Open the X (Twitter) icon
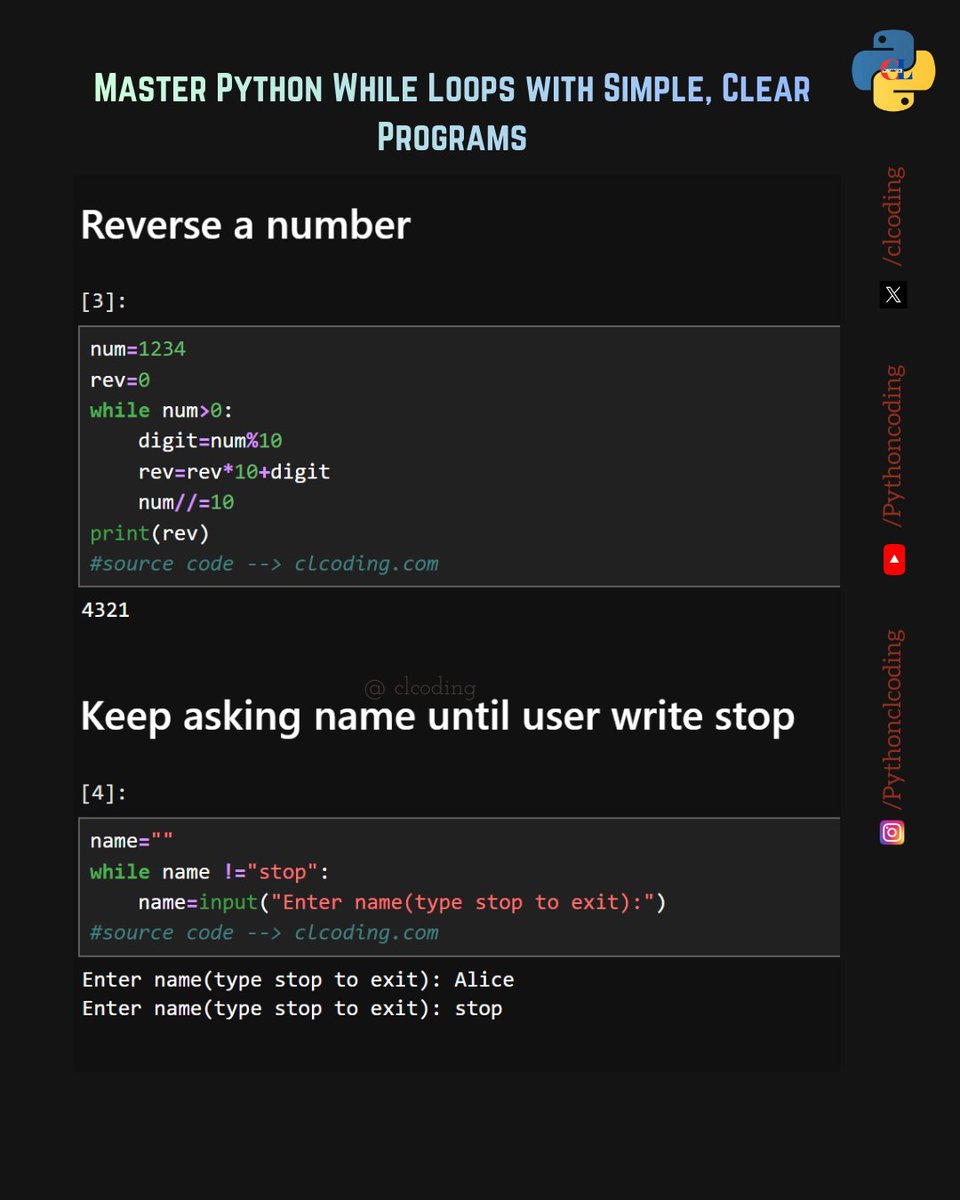 pos(892,294)
